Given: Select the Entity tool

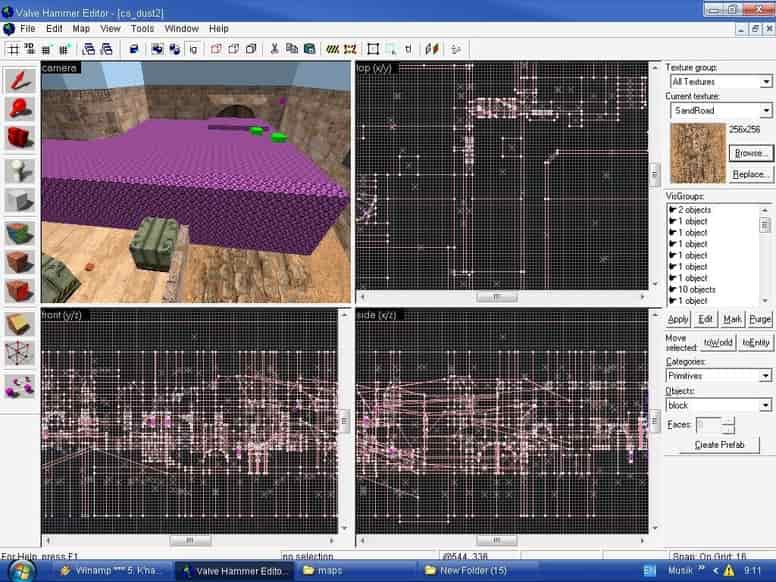Looking at the screenshot, I should pyautogui.click(x=20, y=172).
